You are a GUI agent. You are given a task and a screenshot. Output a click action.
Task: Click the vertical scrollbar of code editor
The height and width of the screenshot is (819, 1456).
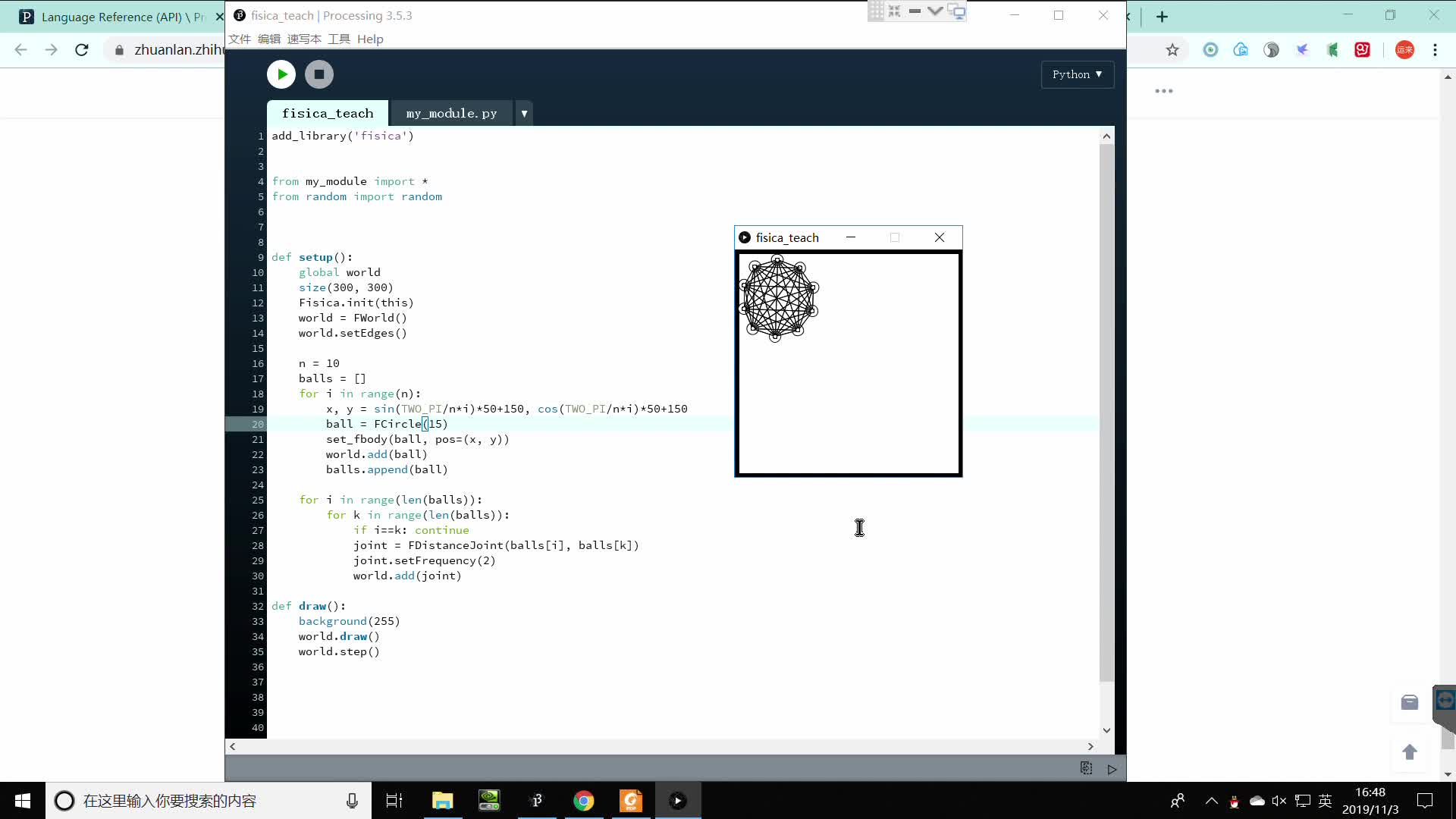1106,409
